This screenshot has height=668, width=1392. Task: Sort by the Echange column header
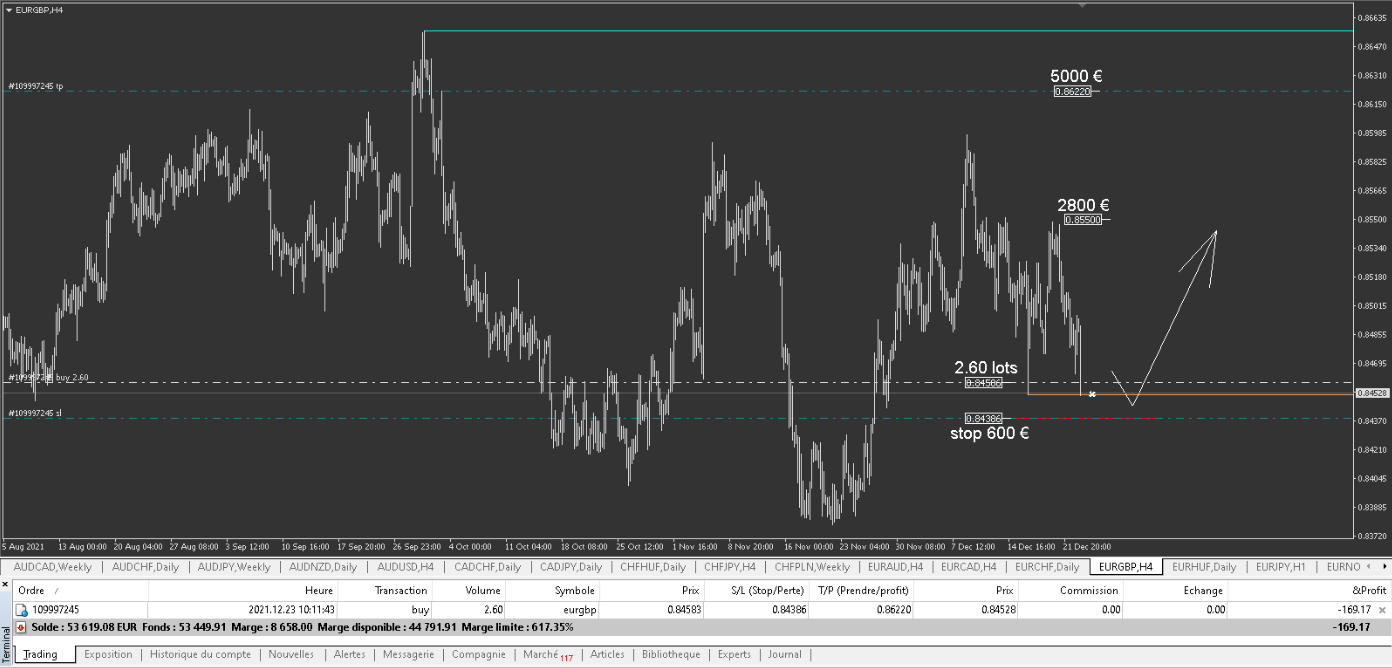click(x=1176, y=591)
